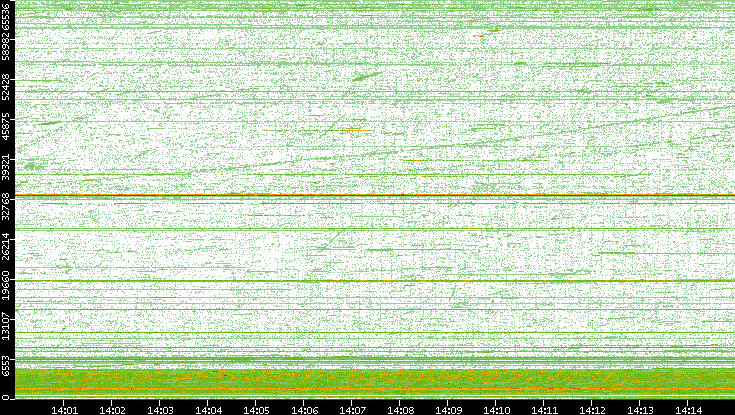Click the 14:08 time axis label
This screenshot has width=735, height=415.
point(400,410)
